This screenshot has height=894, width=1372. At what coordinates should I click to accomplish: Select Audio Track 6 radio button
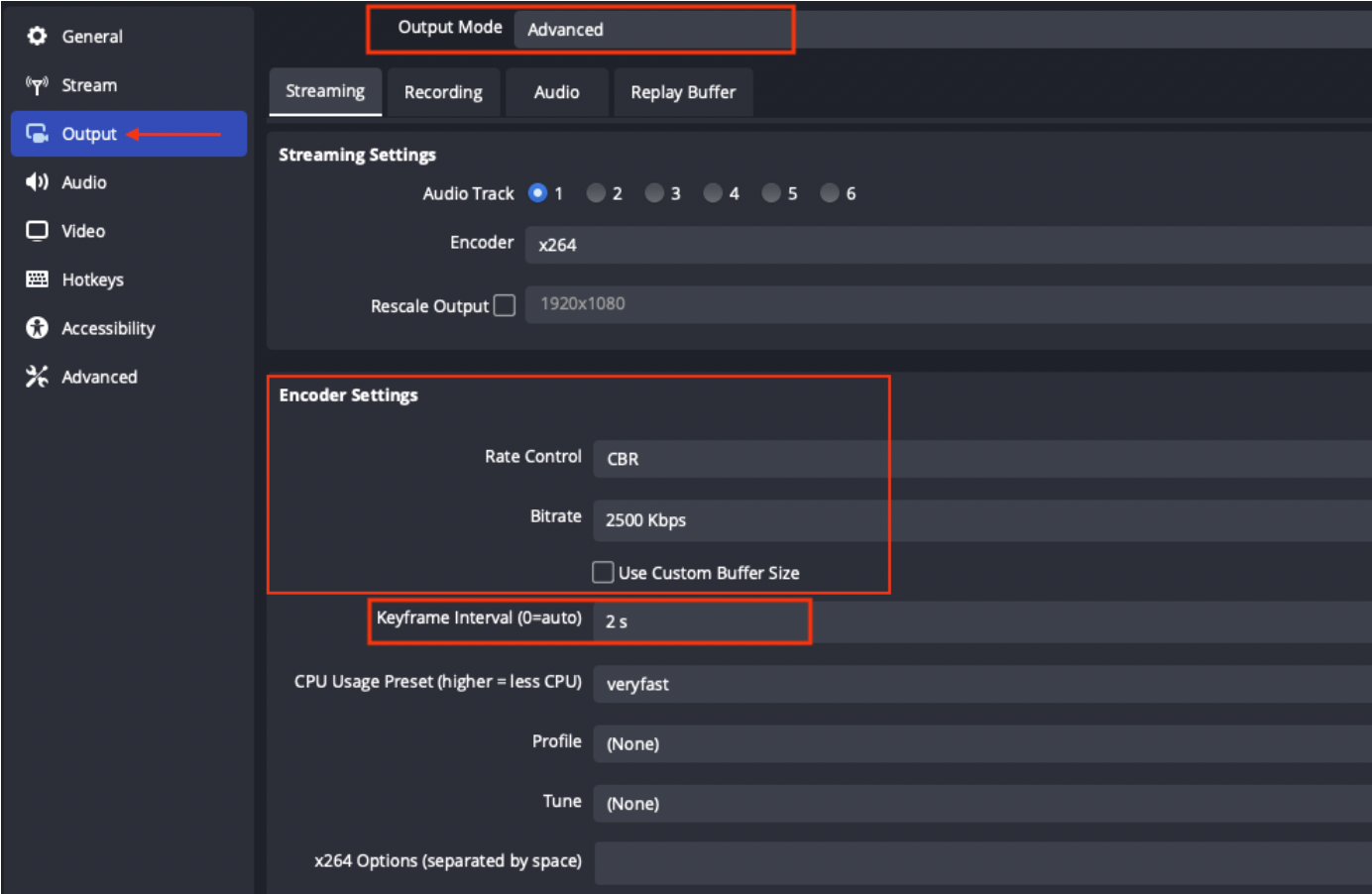829,193
